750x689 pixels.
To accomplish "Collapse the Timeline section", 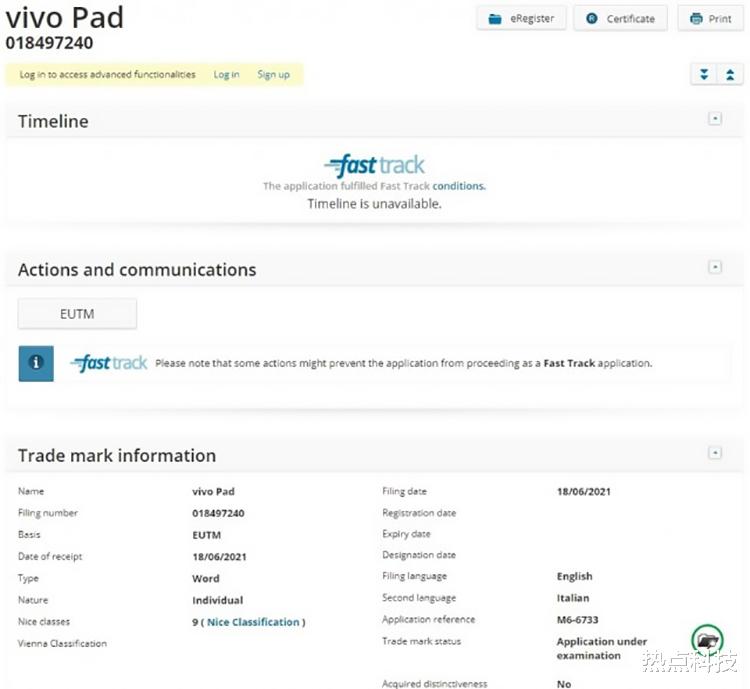I will click(715, 119).
